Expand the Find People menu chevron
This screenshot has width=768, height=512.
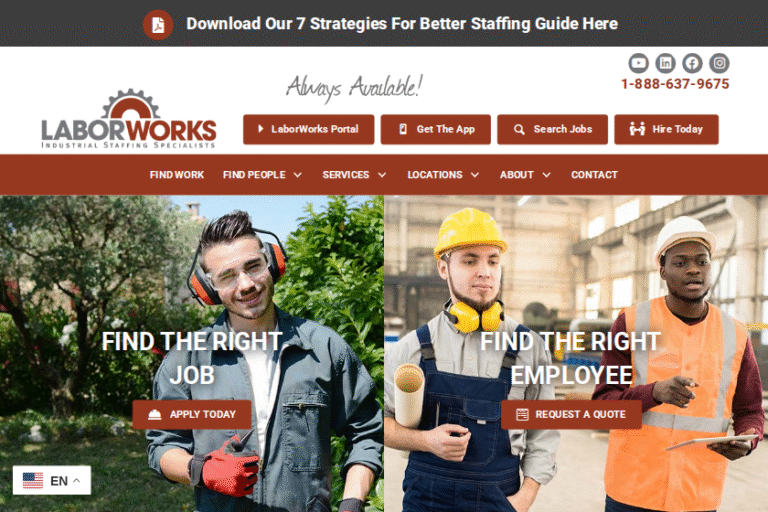(297, 175)
